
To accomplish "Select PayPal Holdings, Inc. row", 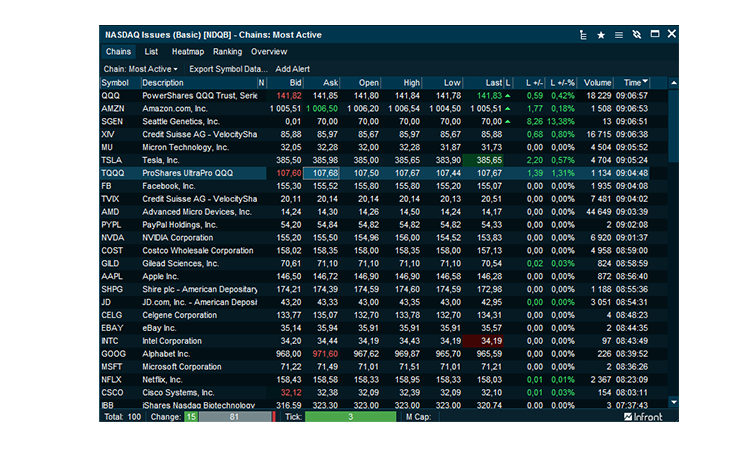I will 374,225.
